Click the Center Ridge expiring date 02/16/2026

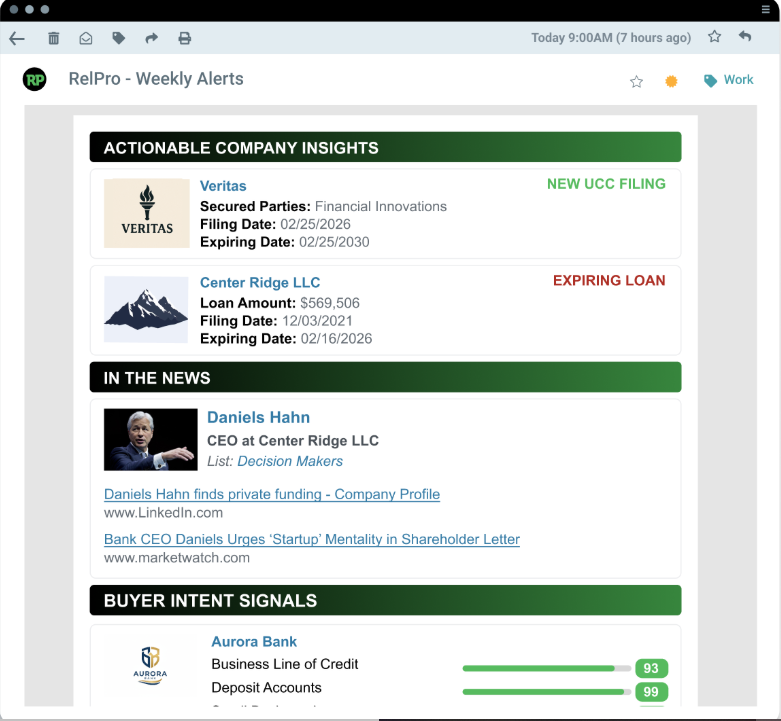336,339
